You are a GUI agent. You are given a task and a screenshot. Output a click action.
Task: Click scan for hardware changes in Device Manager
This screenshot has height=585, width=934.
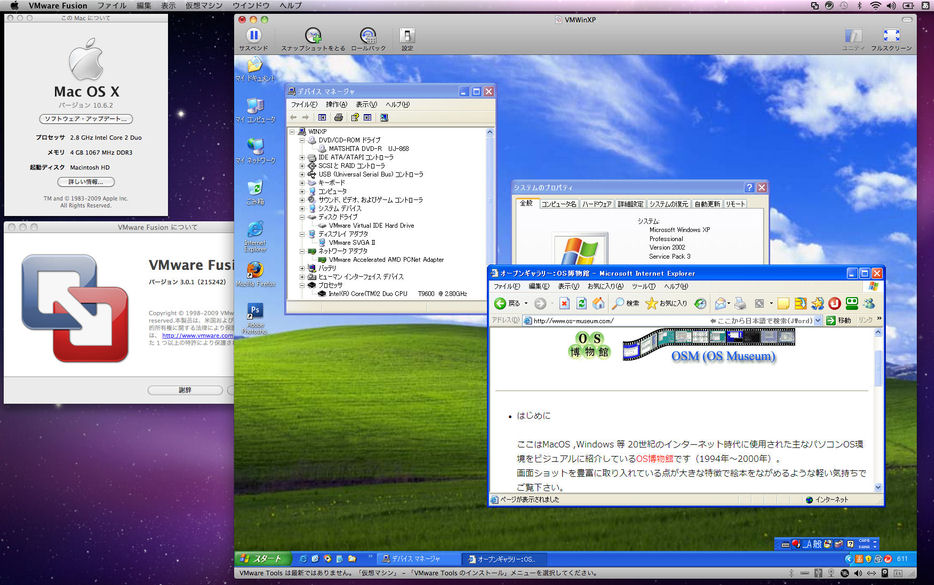pos(384,117)
